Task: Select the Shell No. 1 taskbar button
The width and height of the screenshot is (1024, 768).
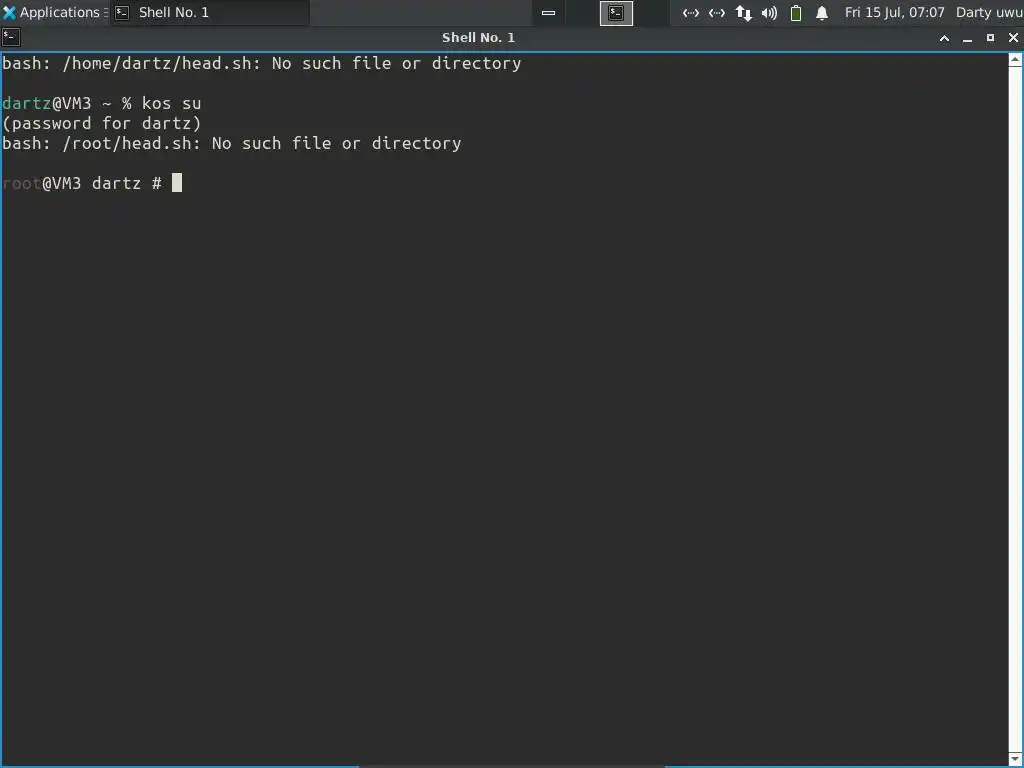Action: pos(209,12)
